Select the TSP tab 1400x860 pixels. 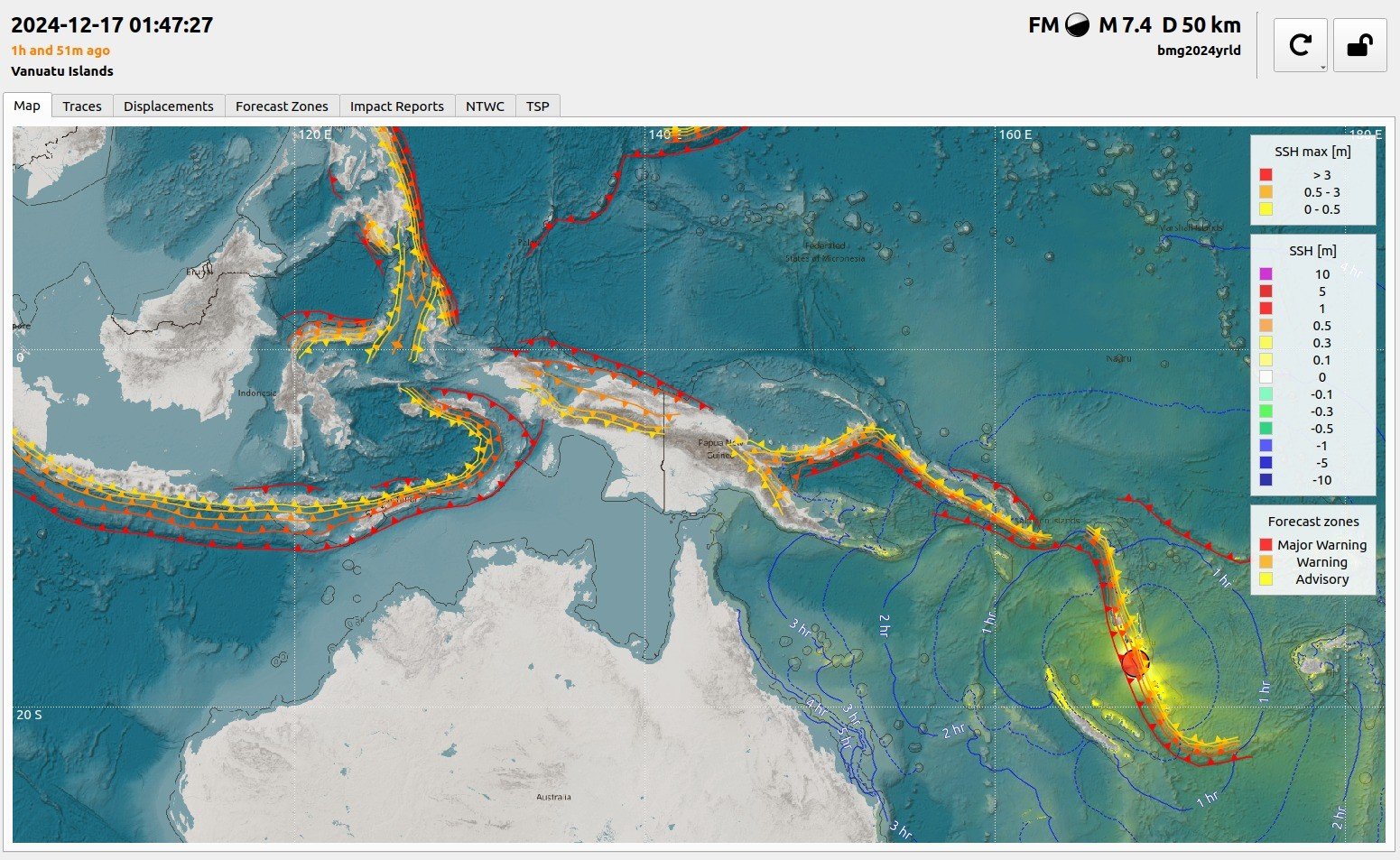click(x=538, y=106)
